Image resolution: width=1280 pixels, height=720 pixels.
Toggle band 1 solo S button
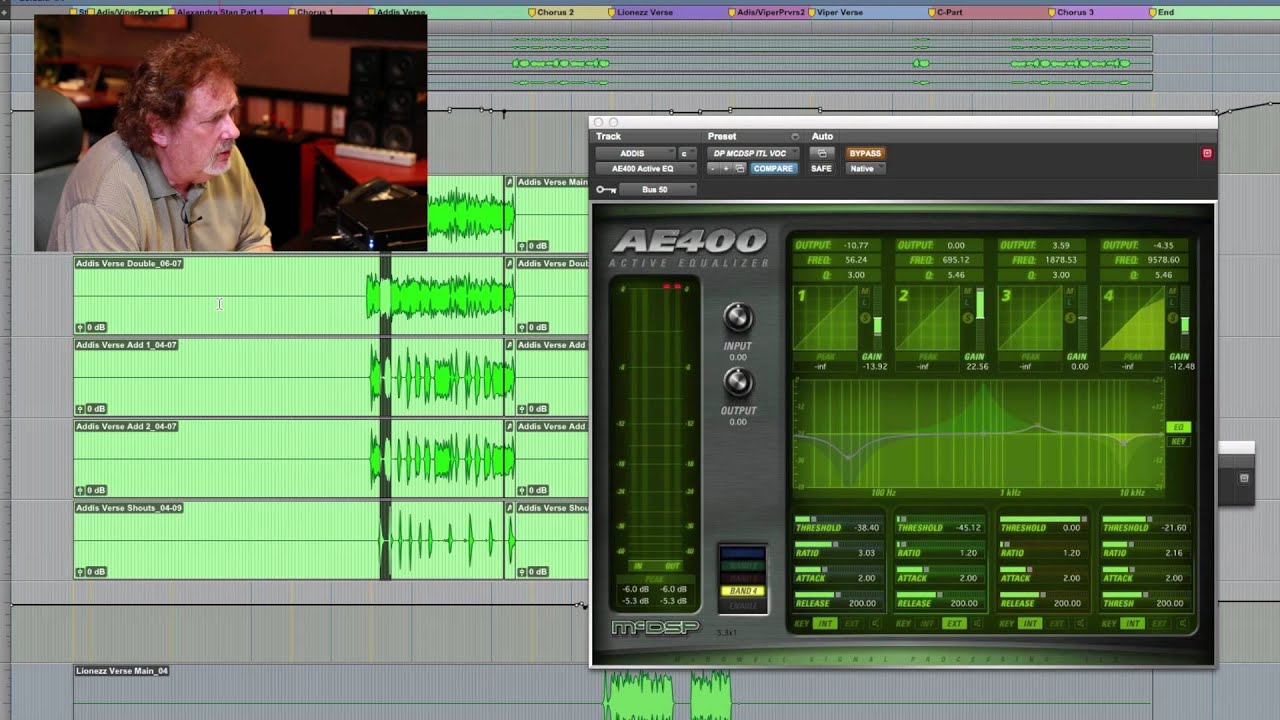click(865, 318)
